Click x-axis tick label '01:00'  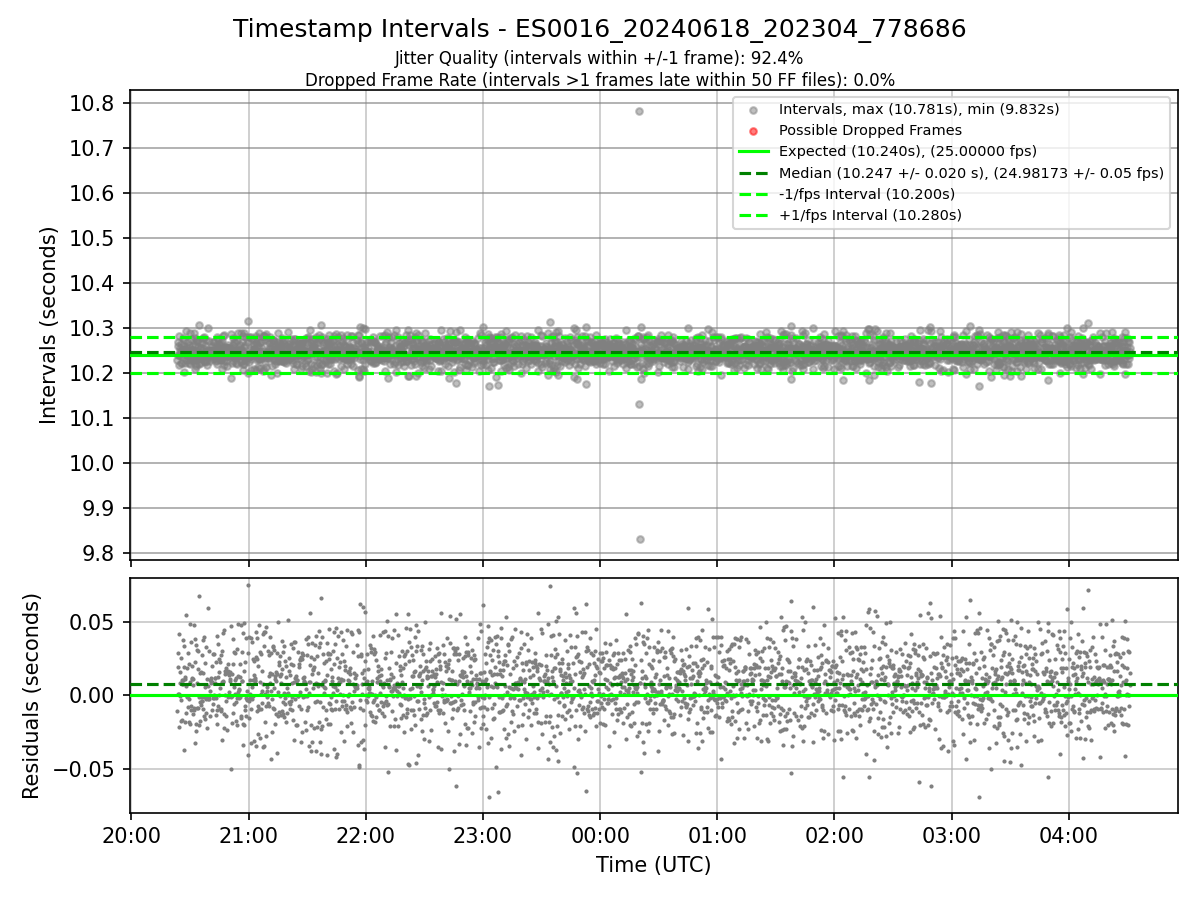(x=717, y=835)
